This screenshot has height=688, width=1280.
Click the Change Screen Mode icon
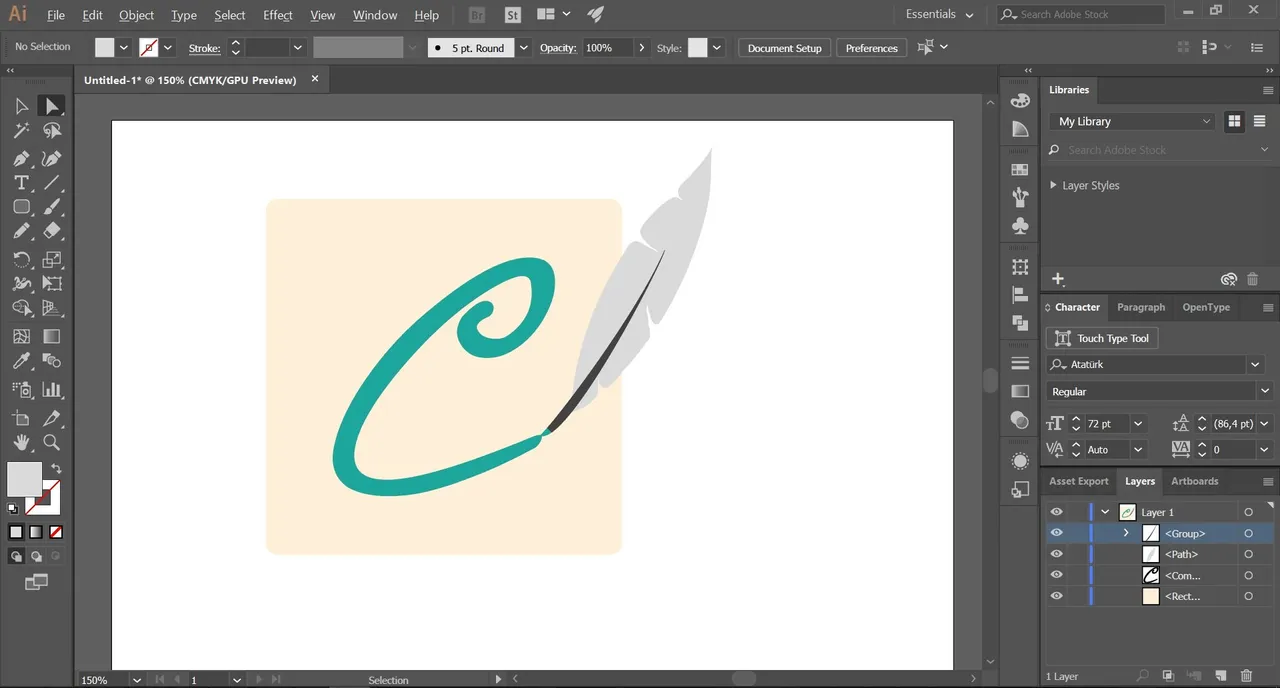coord(37,582)
